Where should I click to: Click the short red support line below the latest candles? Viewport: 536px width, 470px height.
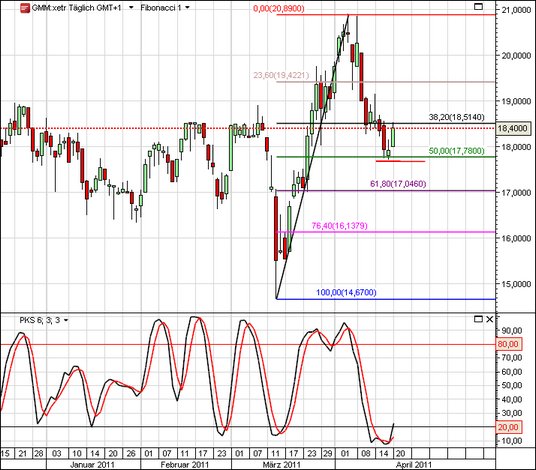coord(400,161)
